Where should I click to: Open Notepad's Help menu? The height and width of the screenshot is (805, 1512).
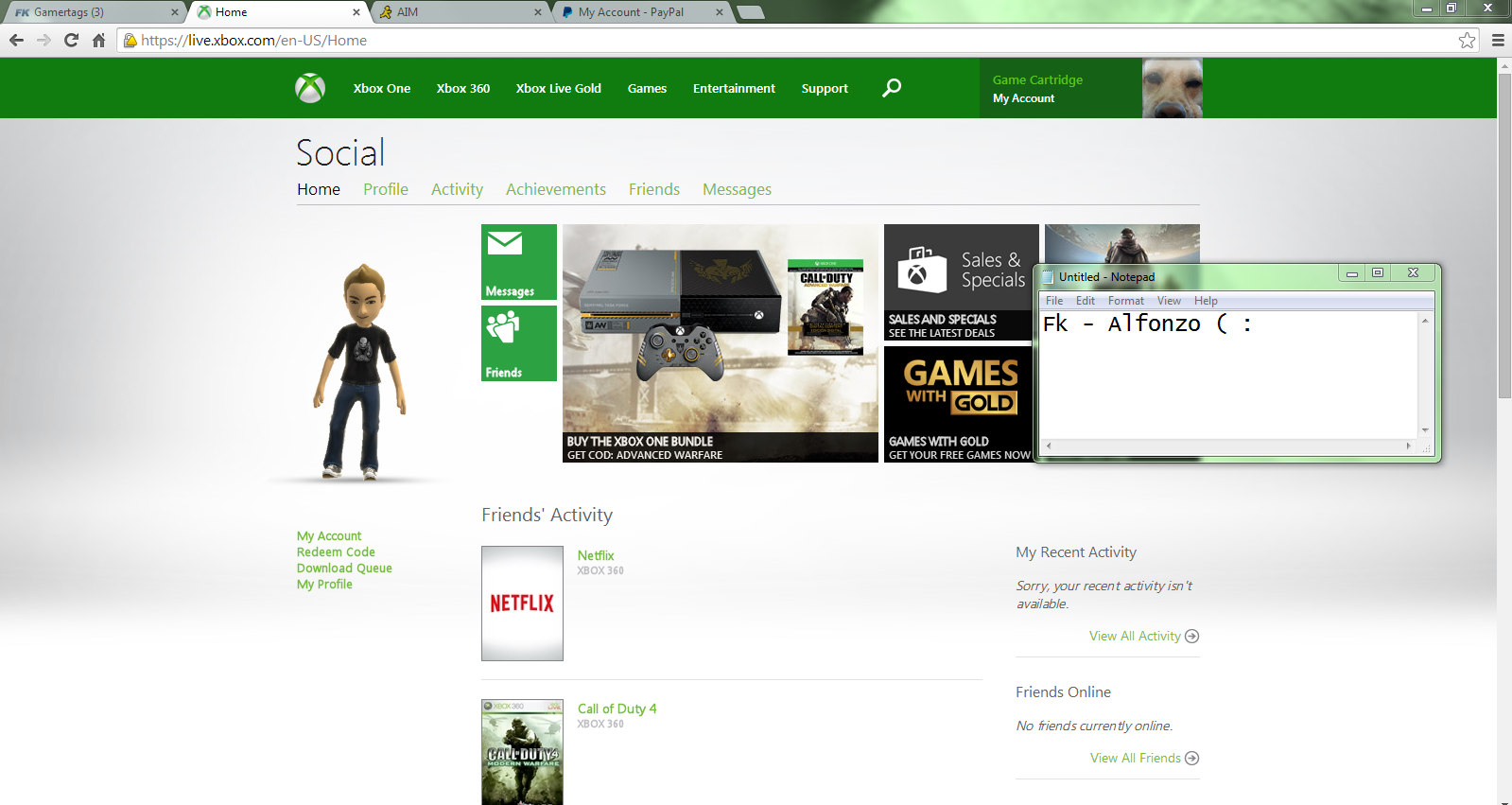click(1206, 301)
